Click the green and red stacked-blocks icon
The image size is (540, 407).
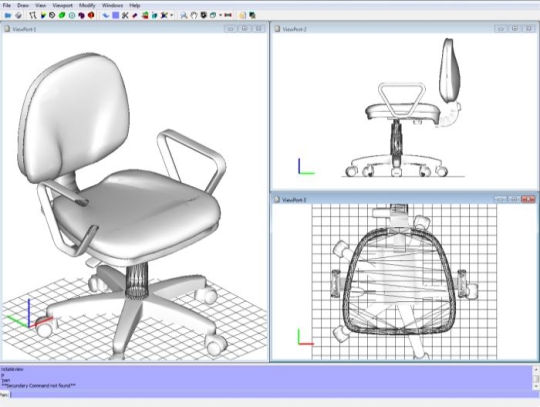click(x=145, y=15)
